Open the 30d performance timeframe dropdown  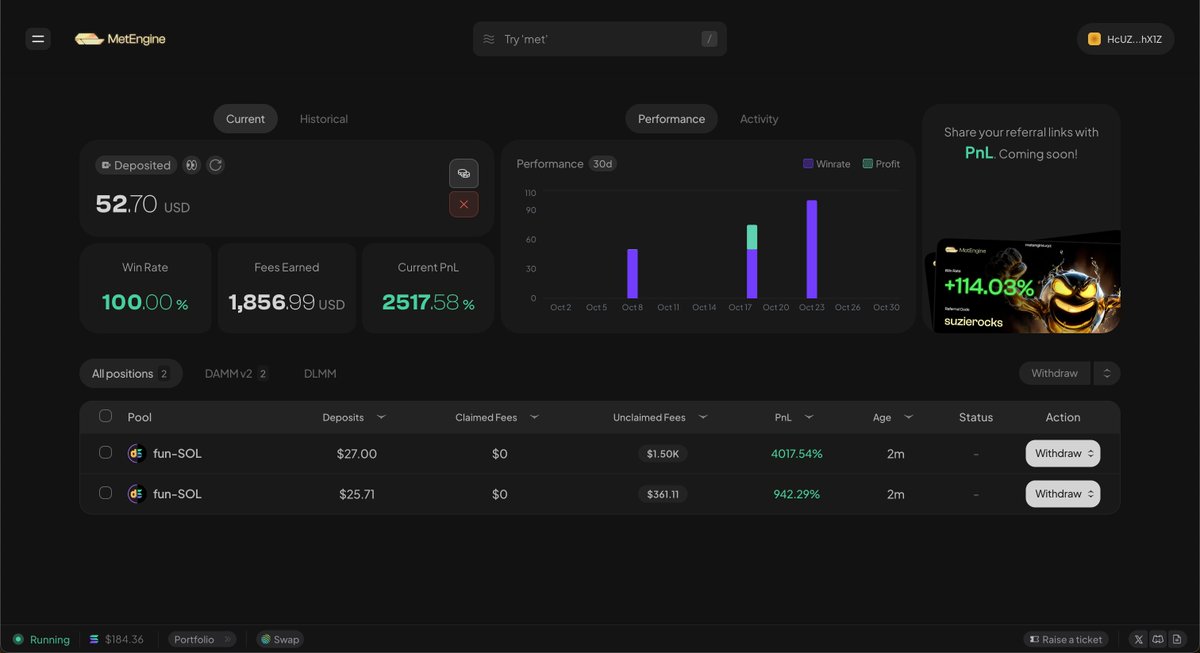click(604, 163)
